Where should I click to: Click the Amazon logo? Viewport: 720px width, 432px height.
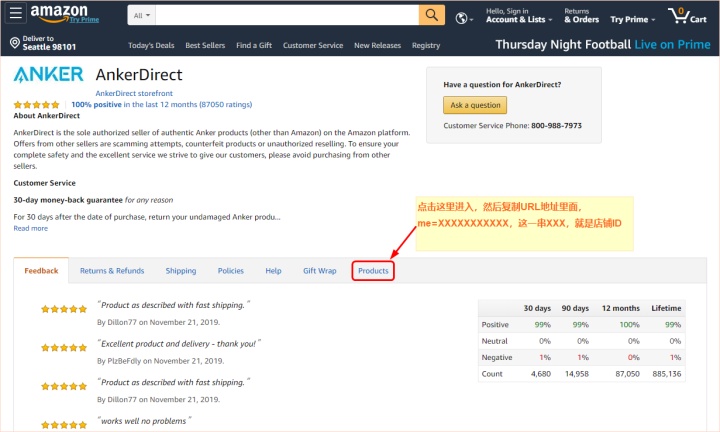(x=59, y=12)
